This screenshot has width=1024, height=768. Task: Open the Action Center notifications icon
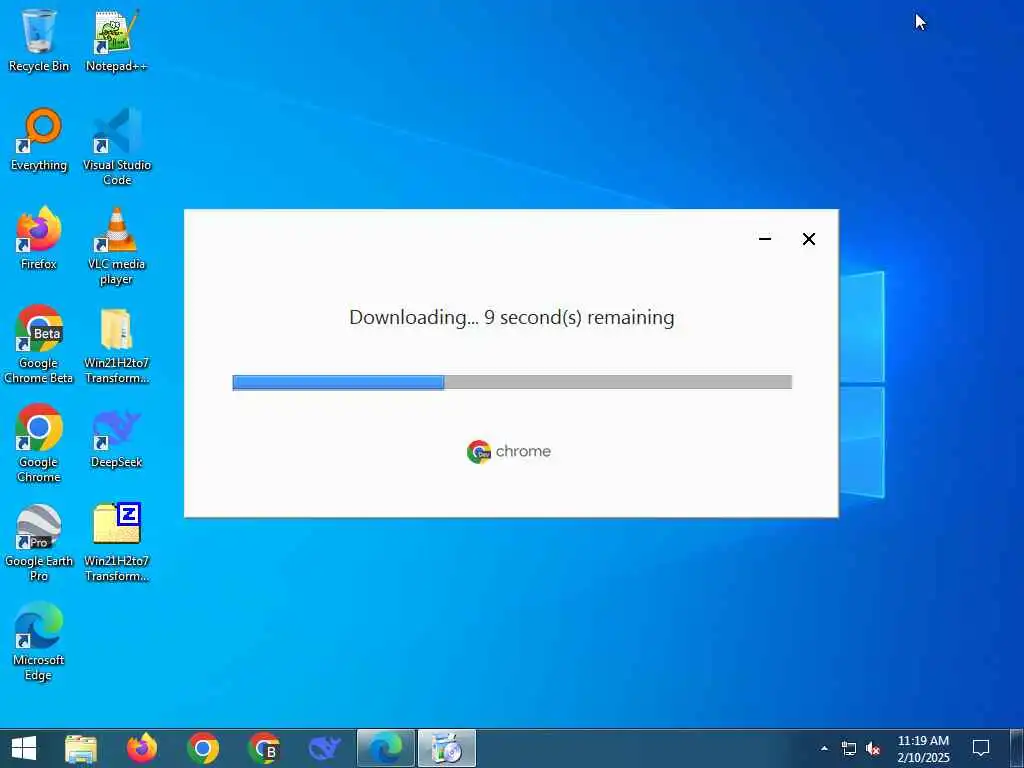pyautogui.click(x=981, y=748)
